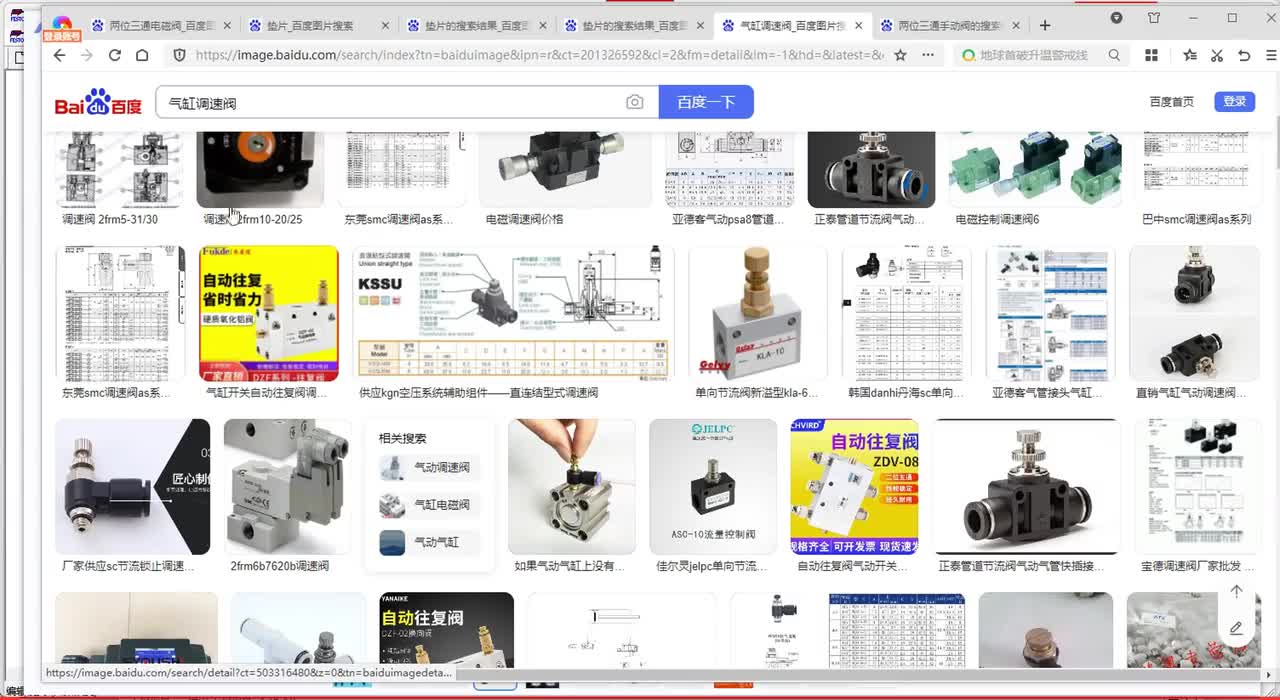Click caption 调速阀 2frm5-31/30
Image resolution: width=1280 pixels, height=700 pixels.
110,219
